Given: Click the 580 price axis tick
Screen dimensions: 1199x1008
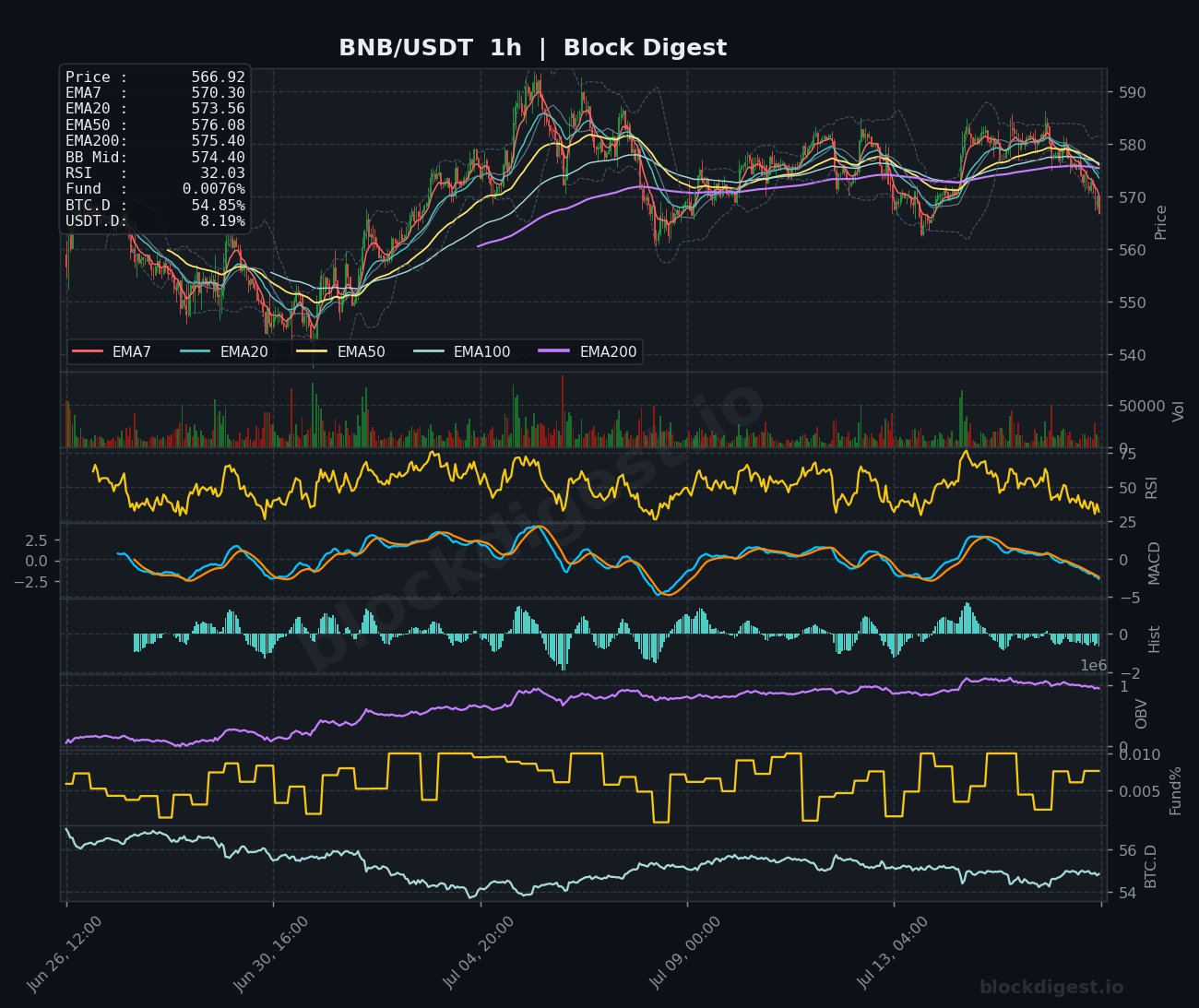Looking at the screenshot, I should click(1131, 145).
